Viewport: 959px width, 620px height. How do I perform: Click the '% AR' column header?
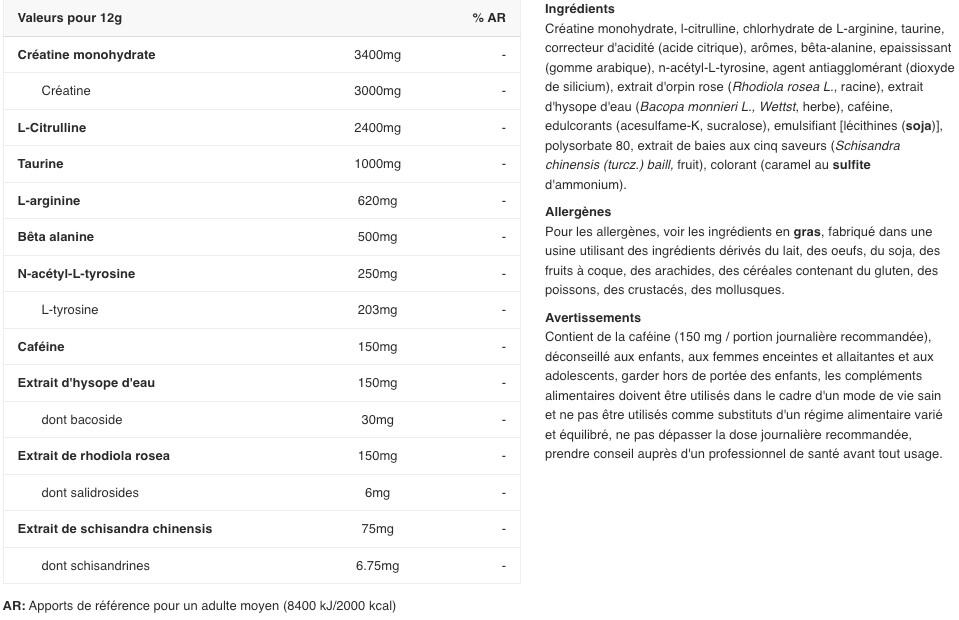[489, 18]
